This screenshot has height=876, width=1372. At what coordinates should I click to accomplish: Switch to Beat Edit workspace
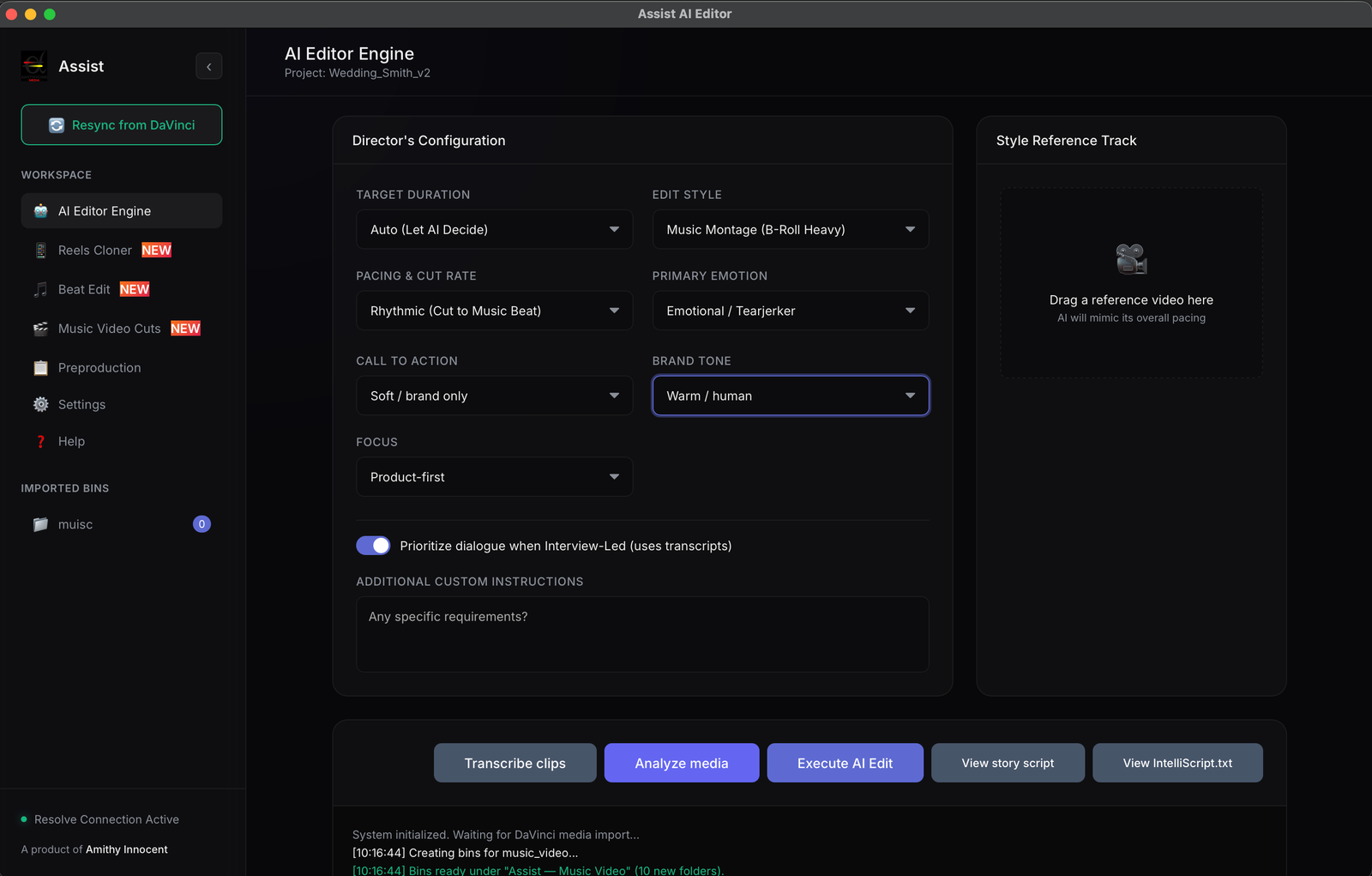[121, 289]
